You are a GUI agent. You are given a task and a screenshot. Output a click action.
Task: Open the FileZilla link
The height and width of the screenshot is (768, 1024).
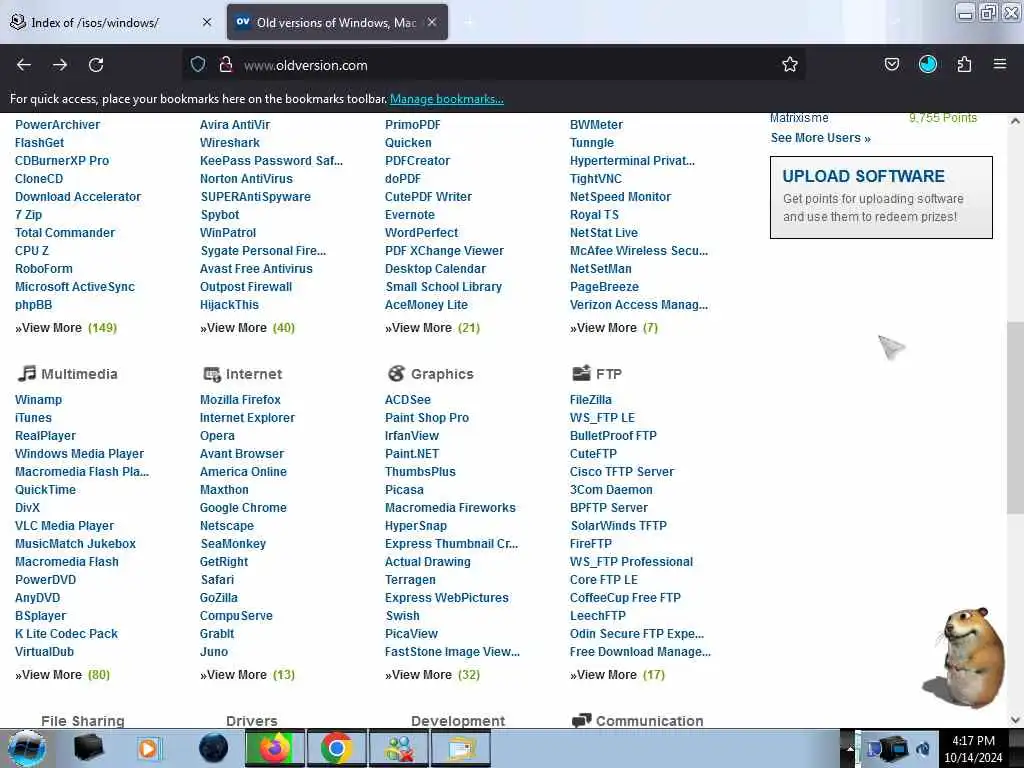coord(591,400)
